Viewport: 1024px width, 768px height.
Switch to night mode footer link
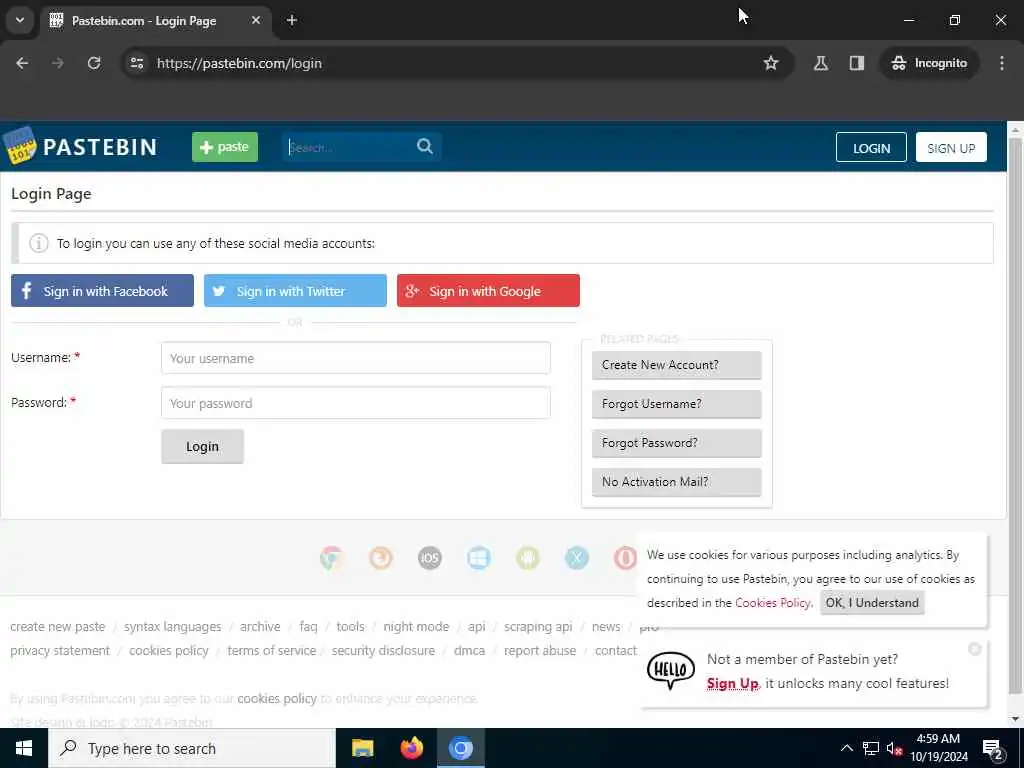click(x=416, y=626)
